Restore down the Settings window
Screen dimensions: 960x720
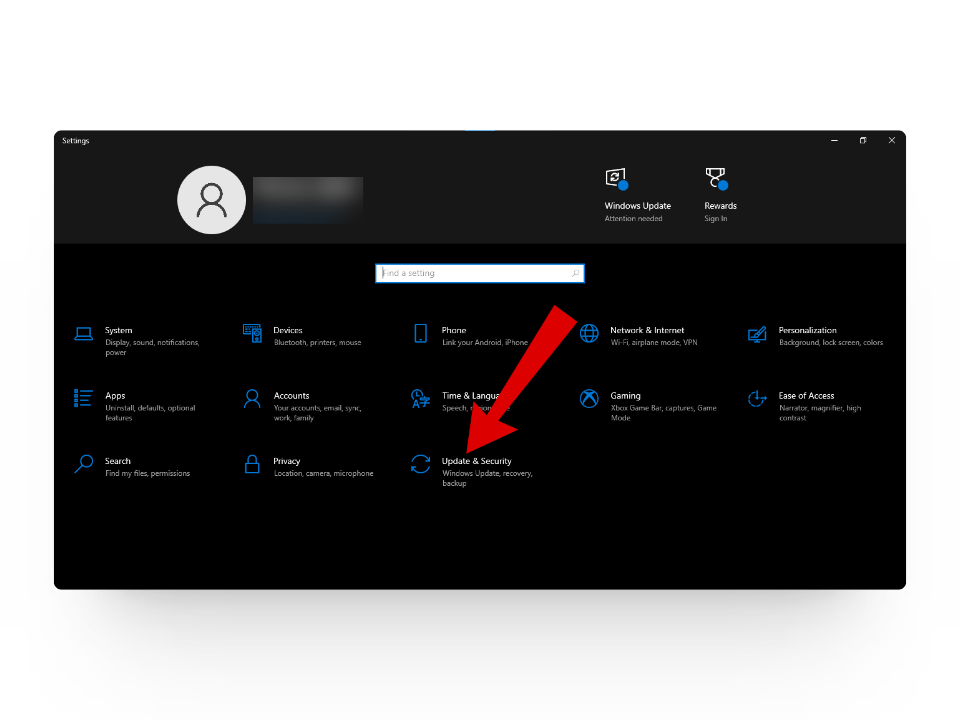pyautogui.click(x=863, y=140)
